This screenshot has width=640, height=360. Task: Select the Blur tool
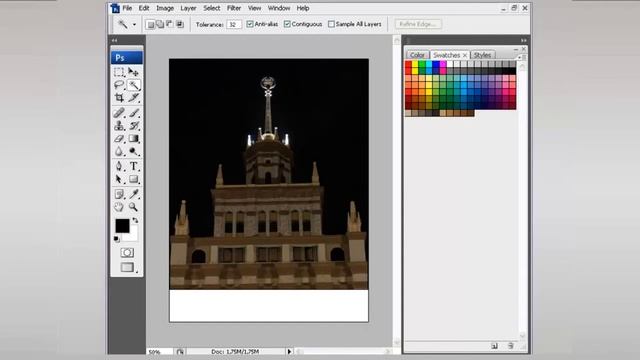coord(119,151)
